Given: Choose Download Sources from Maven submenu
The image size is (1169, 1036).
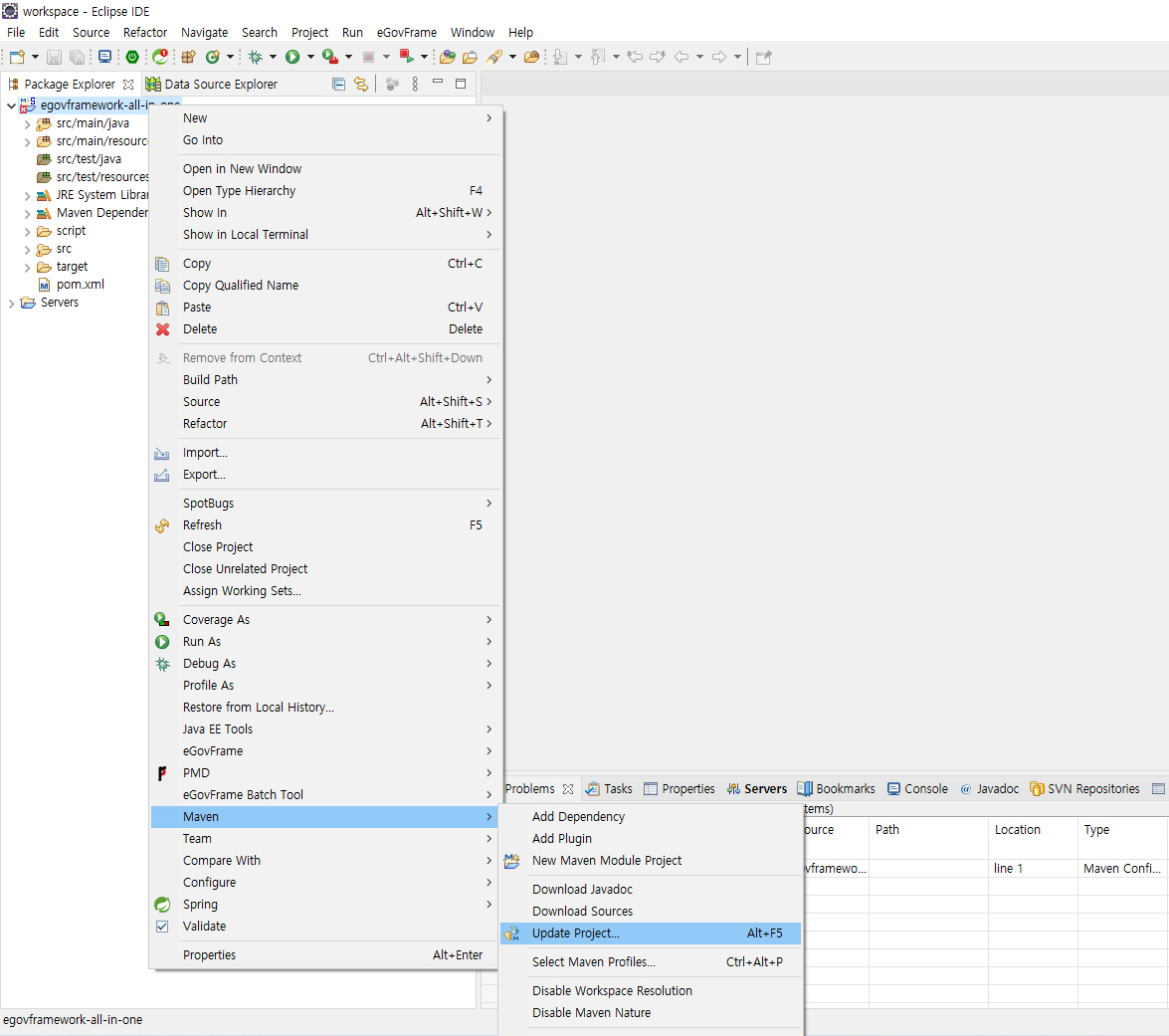Looking at the screenshot, I should [582, 911].
